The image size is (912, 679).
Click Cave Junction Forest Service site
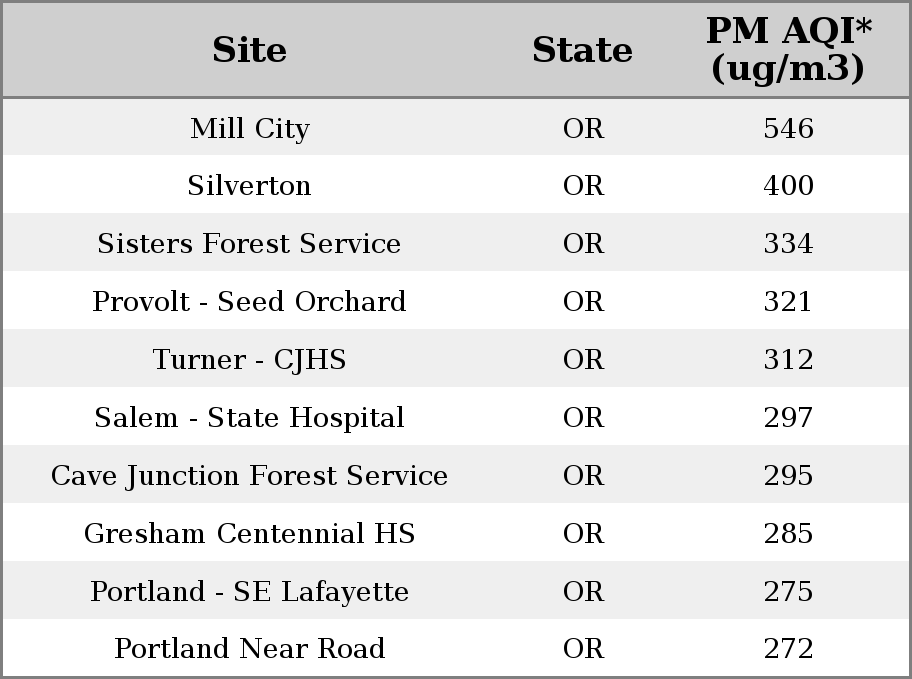click(249, 475)
